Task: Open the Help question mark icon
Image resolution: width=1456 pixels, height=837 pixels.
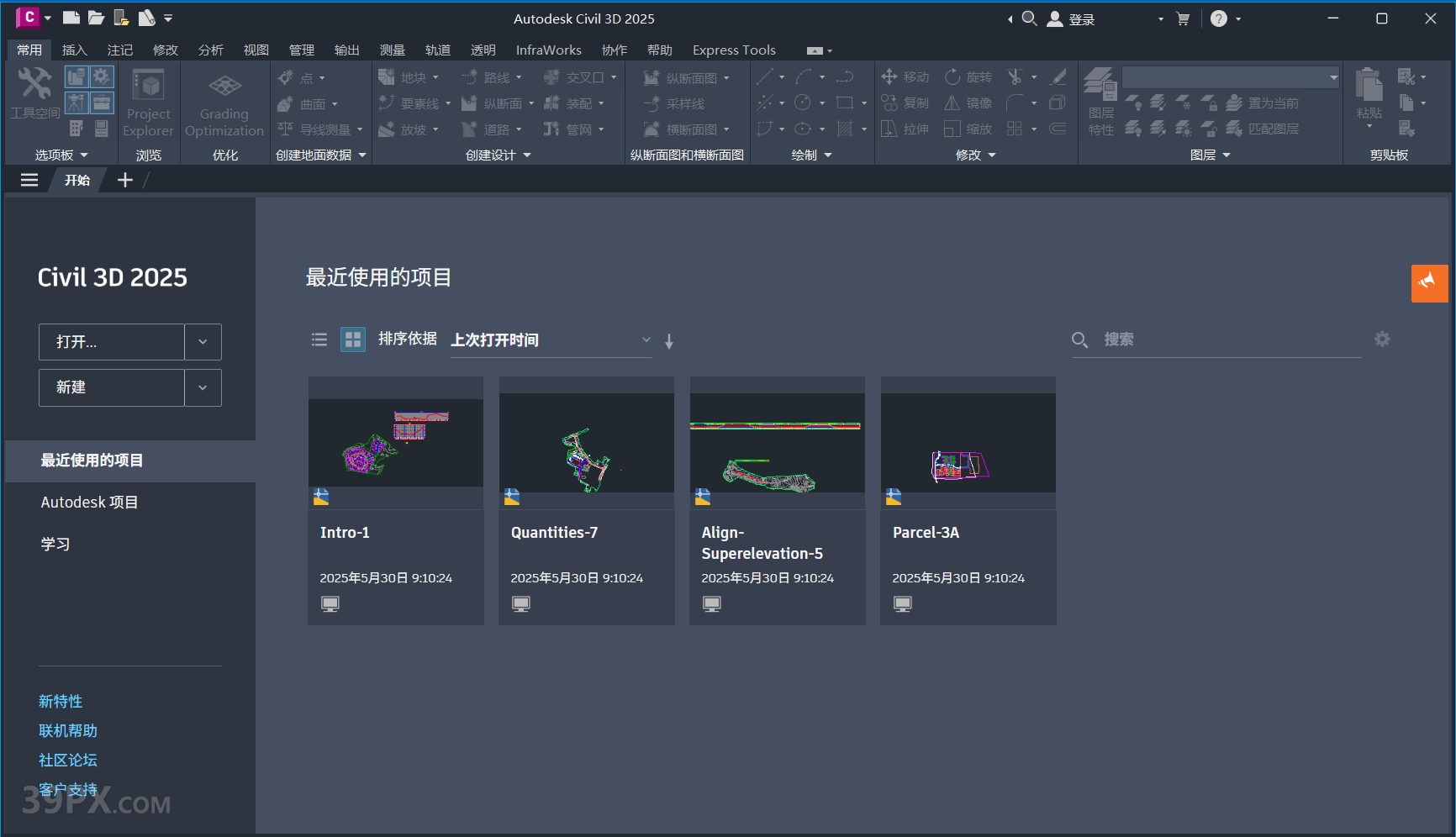Action: click(1219, 18)
